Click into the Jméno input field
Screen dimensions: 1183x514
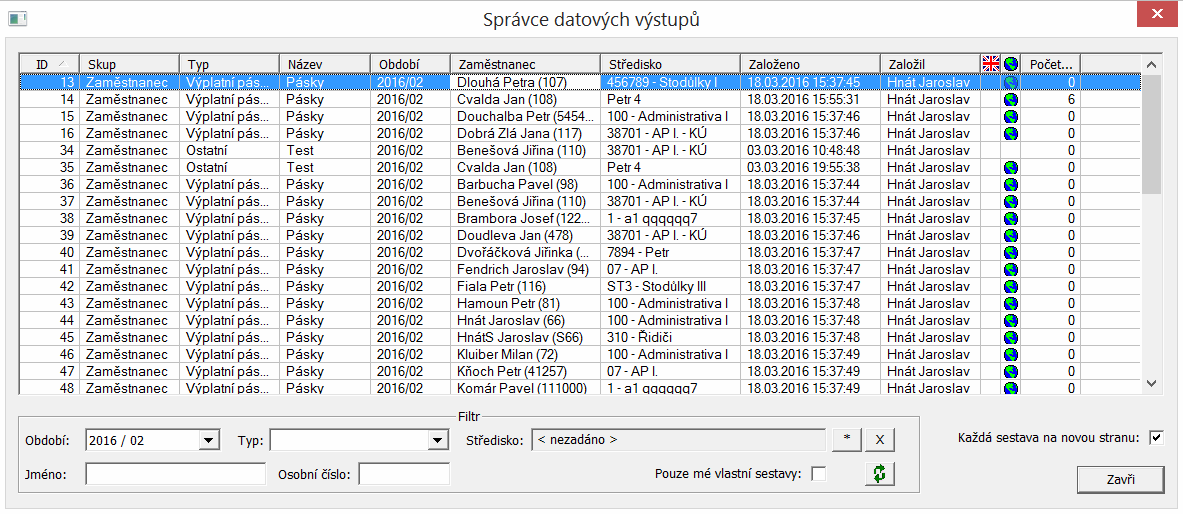[x=176, y=474]
